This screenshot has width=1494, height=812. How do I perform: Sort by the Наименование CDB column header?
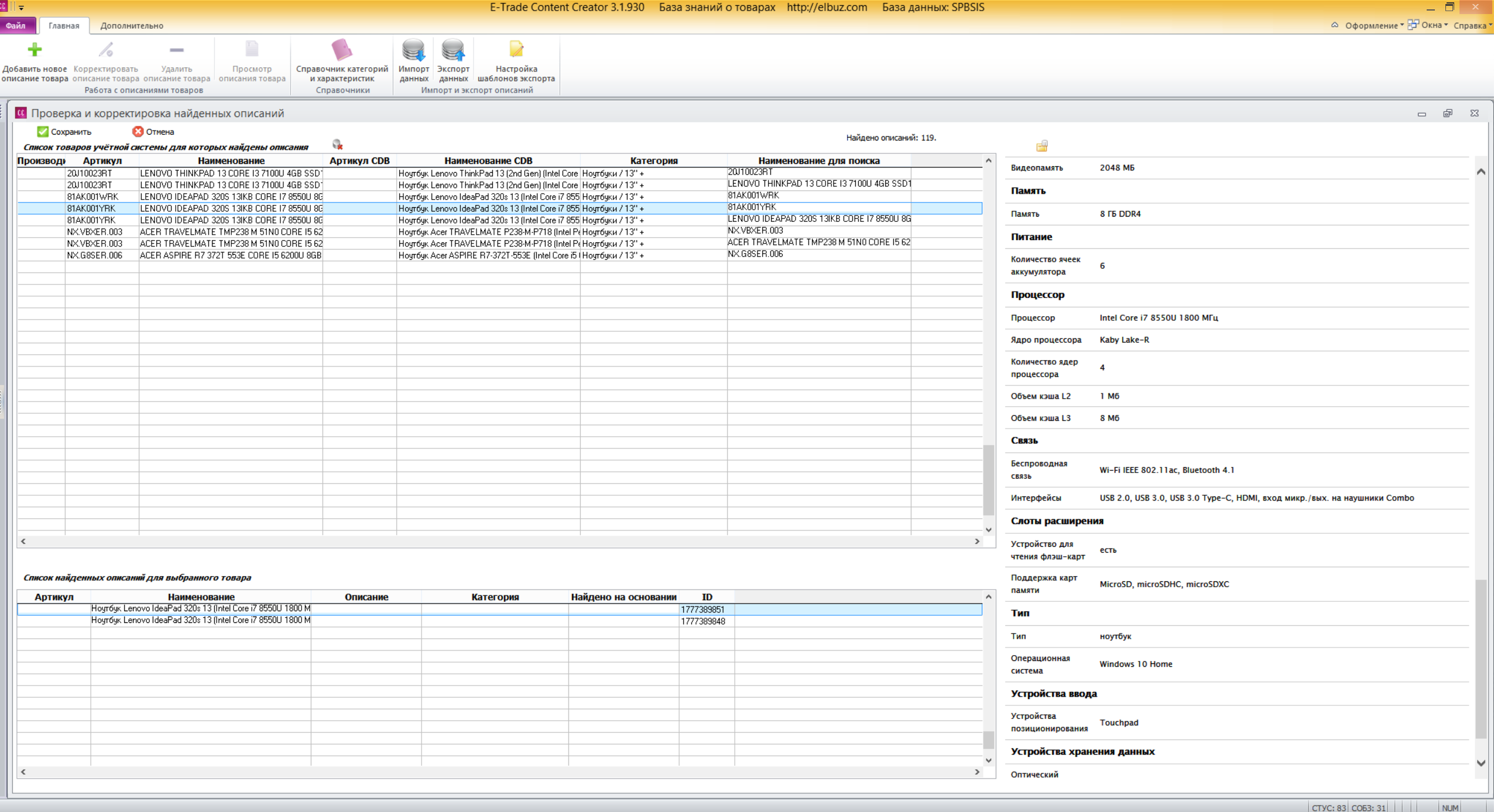coord(488,160)
